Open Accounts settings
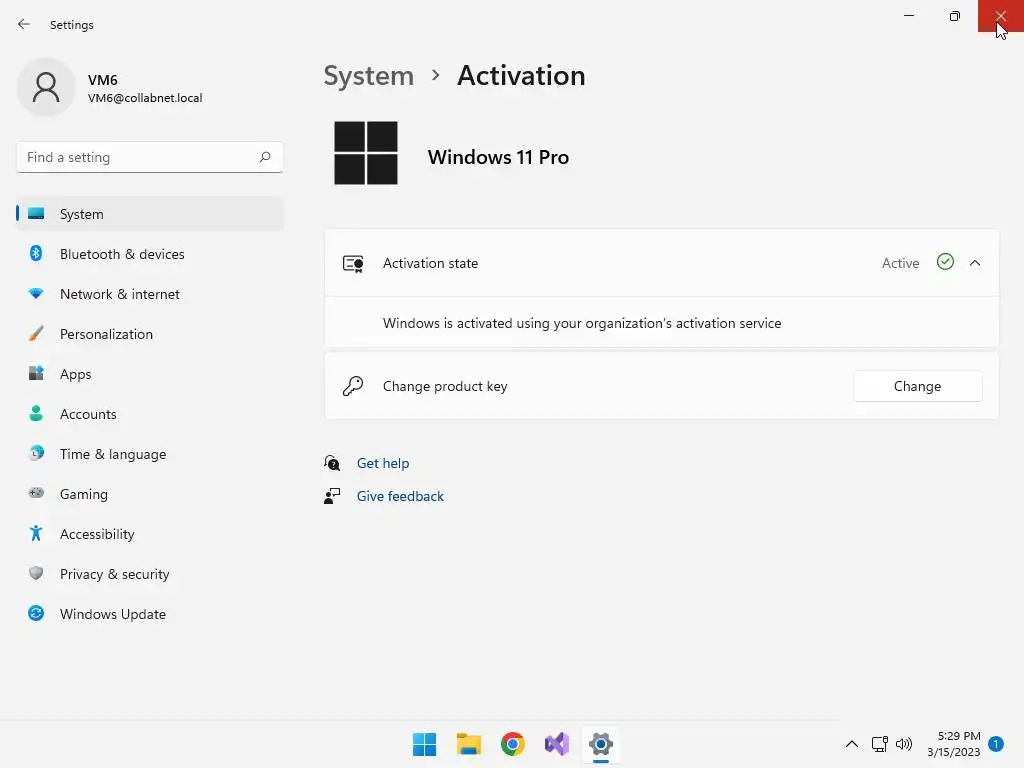 point(150,414)
